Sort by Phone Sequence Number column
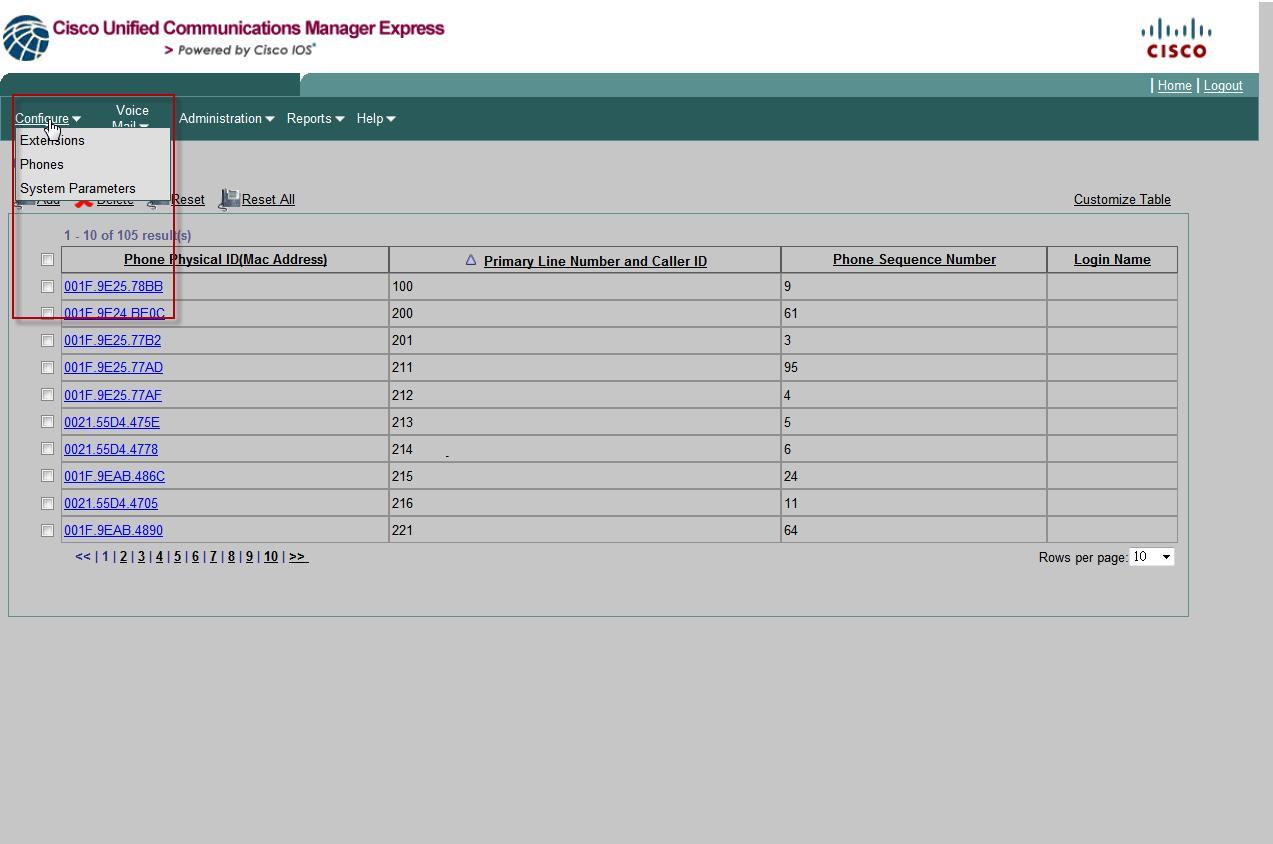Screen dimensions: 1273x844 pos(914,260)
